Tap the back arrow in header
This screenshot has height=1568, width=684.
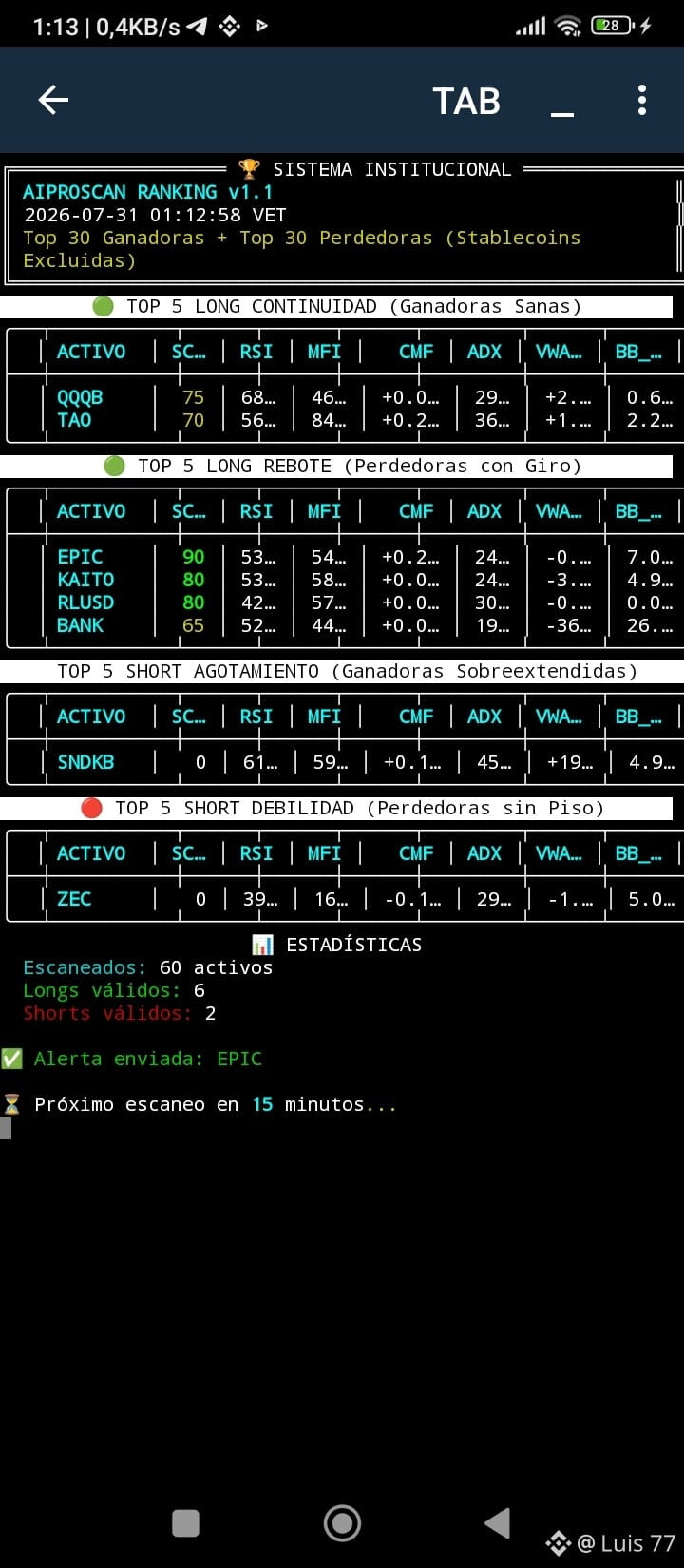53,100
